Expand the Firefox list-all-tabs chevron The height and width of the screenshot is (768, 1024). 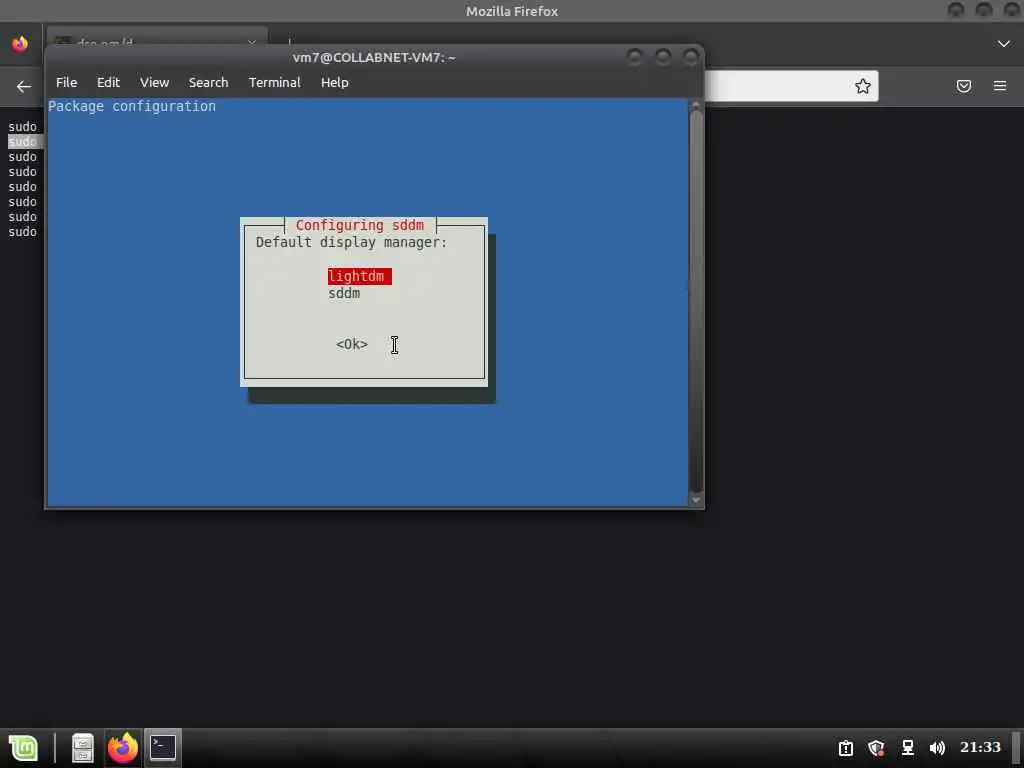pyautogui.click(x=1004, y=44)
